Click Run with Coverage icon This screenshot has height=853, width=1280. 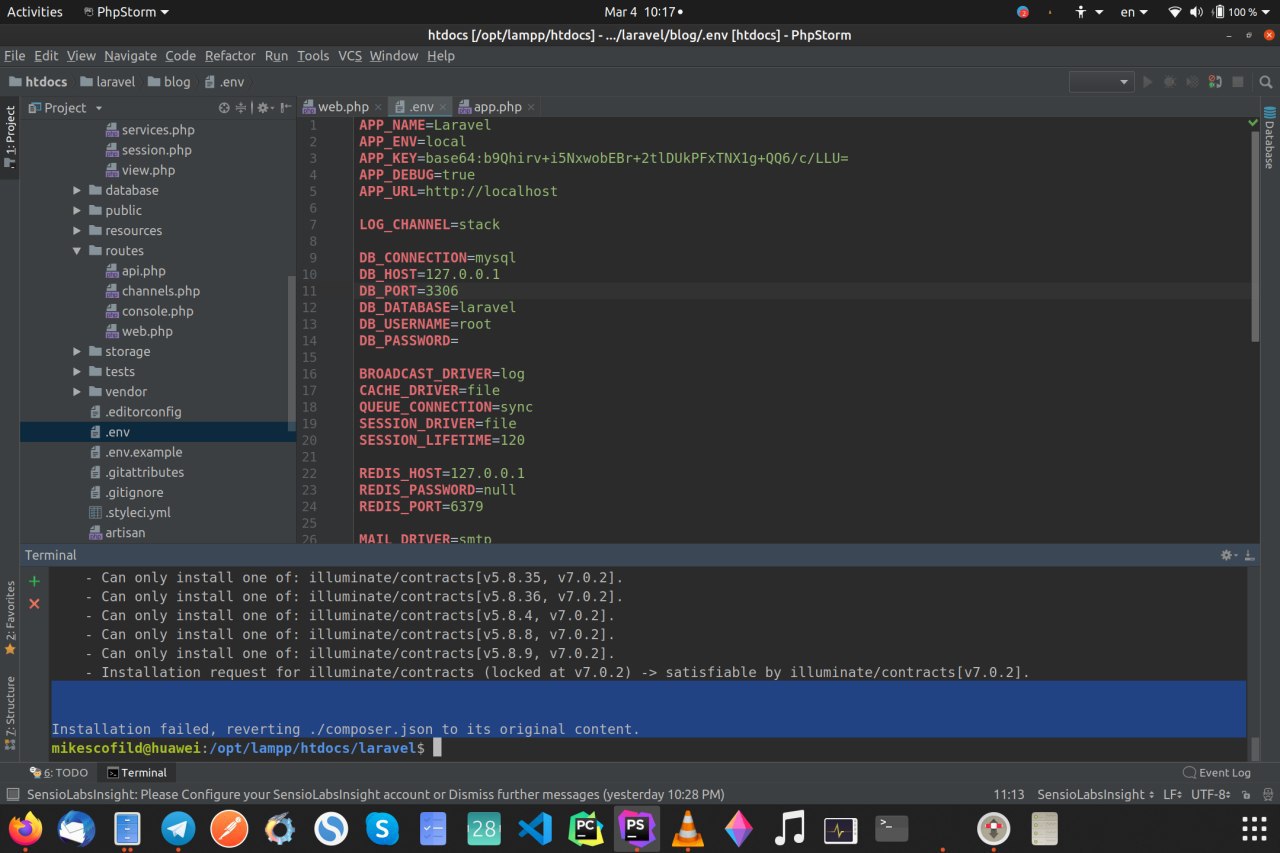[x=1191, y=82]
